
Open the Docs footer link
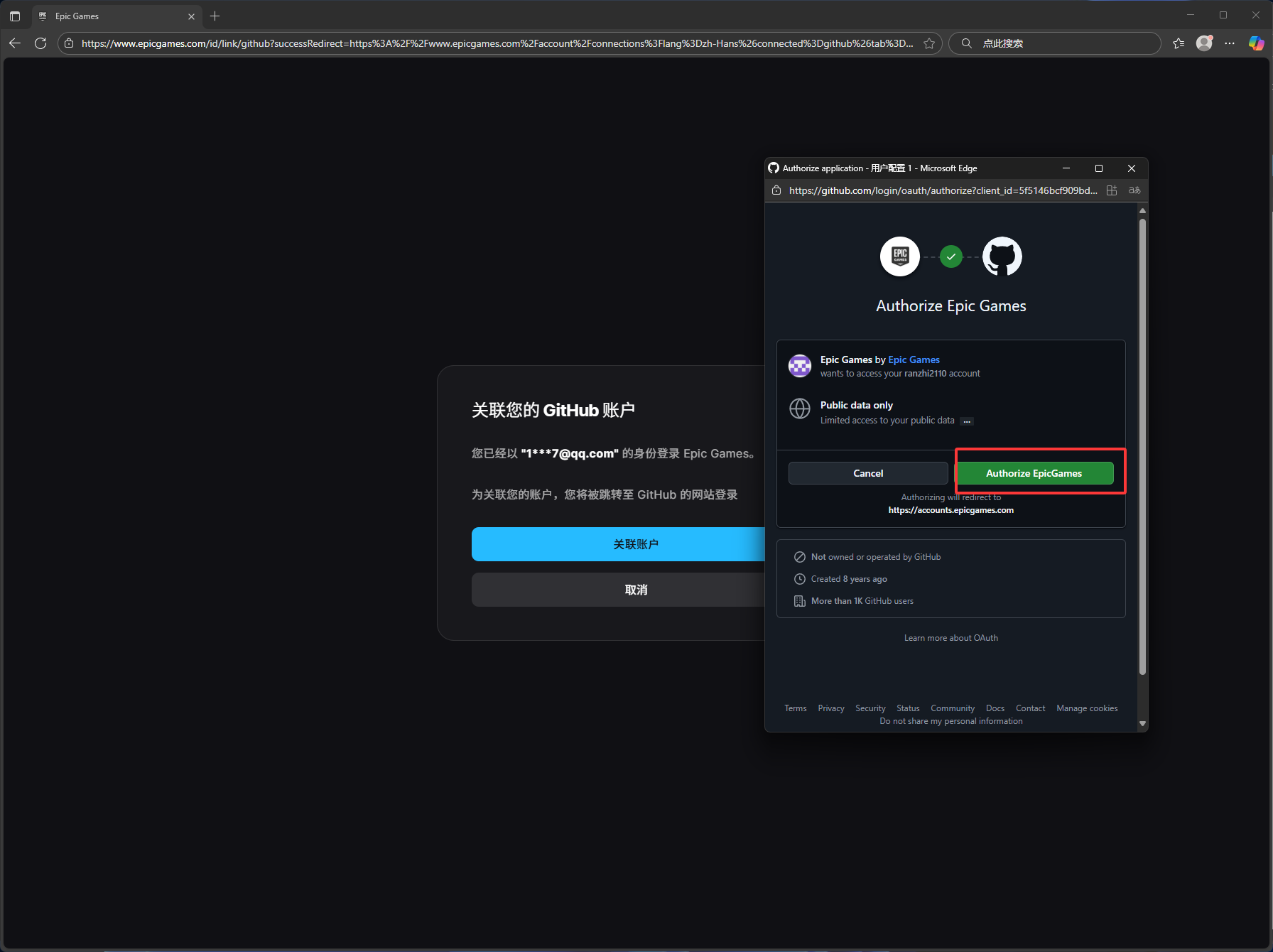pos(995,708)
